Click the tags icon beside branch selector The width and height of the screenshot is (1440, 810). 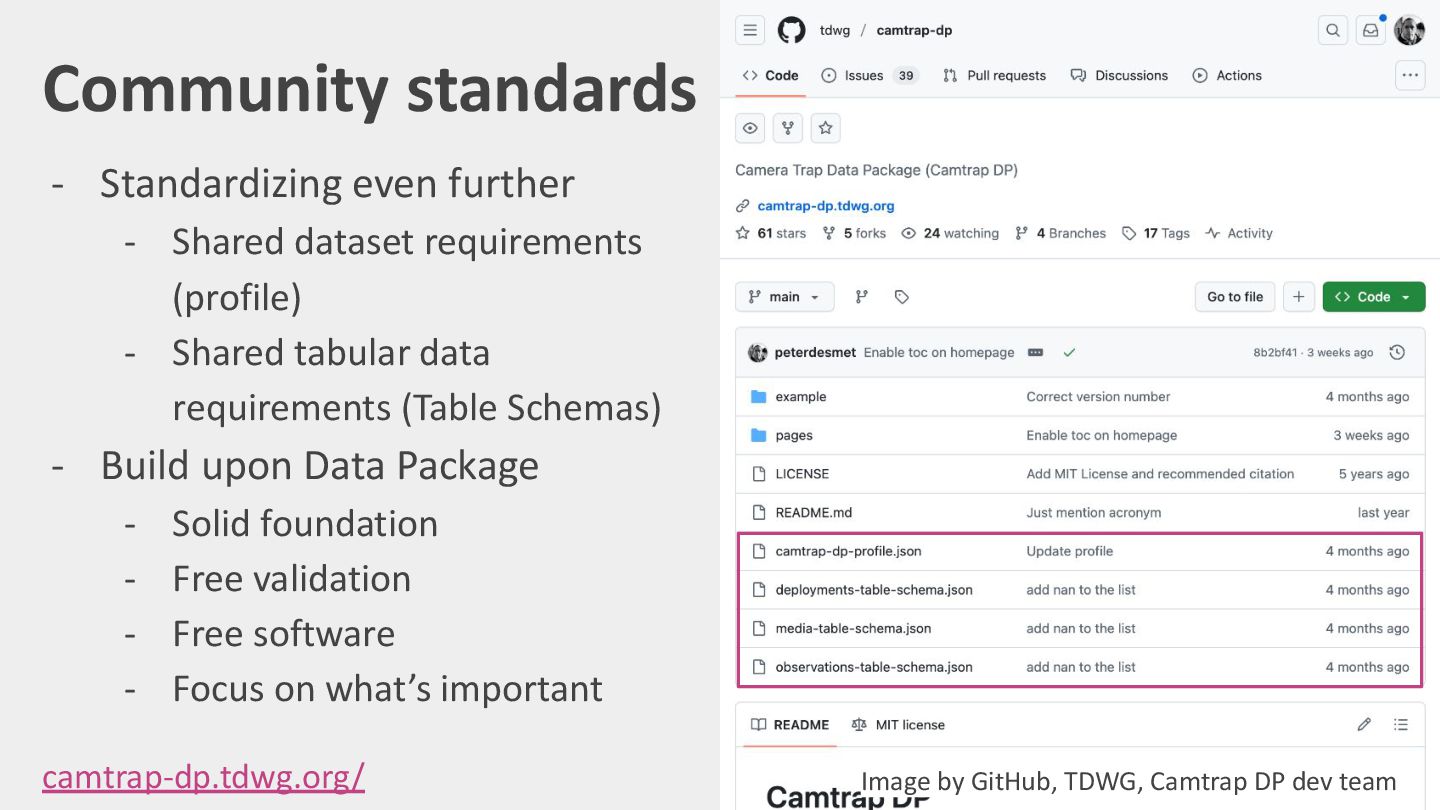[x=901, y=297]
